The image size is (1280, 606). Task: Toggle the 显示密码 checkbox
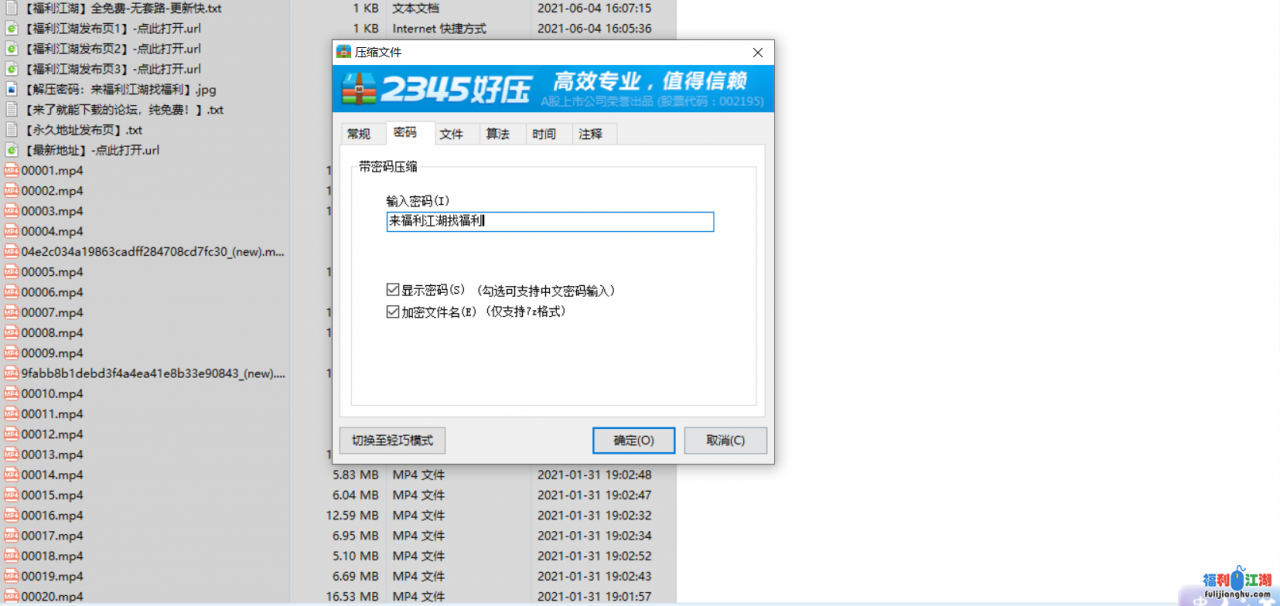(x=393, y=290)
